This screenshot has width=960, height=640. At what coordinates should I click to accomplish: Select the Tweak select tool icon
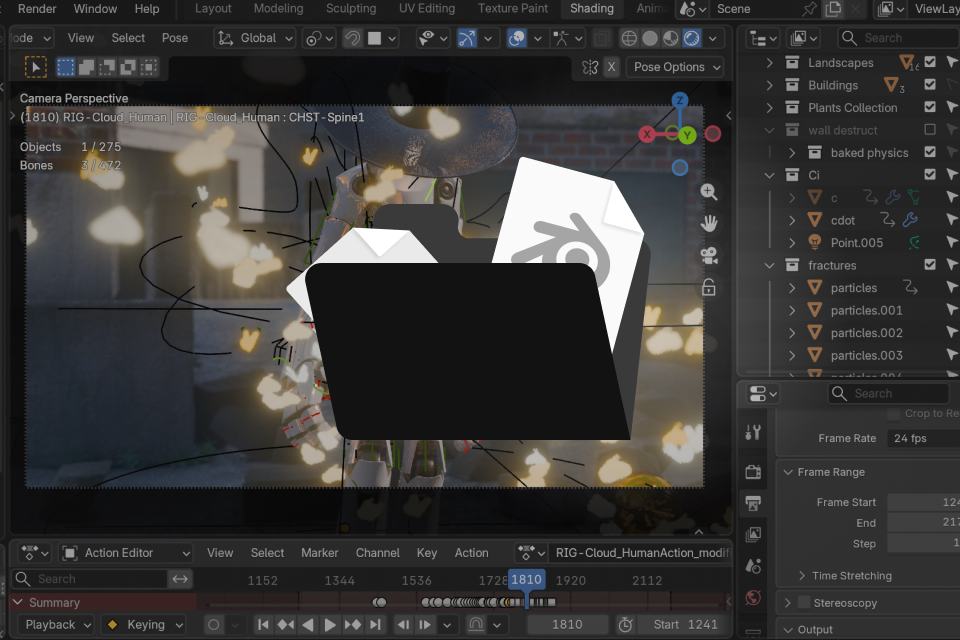click(x=36, y=67)
